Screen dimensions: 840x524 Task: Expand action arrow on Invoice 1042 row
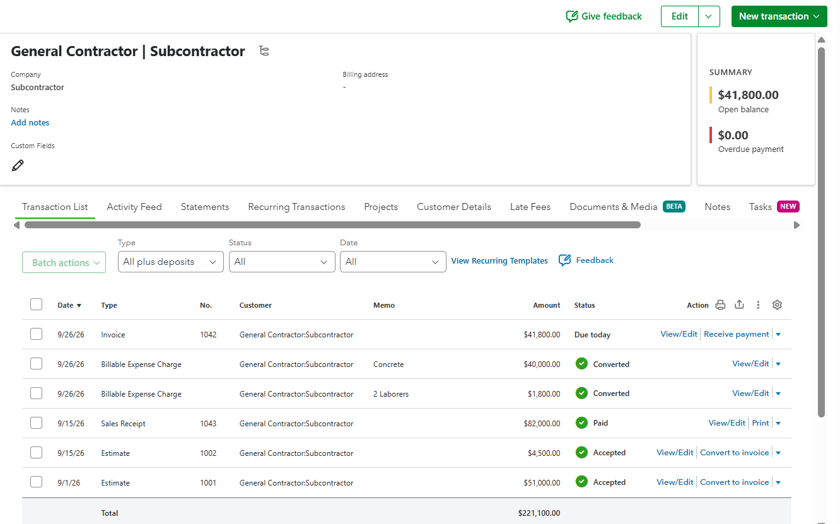click(x=778, y=334)
